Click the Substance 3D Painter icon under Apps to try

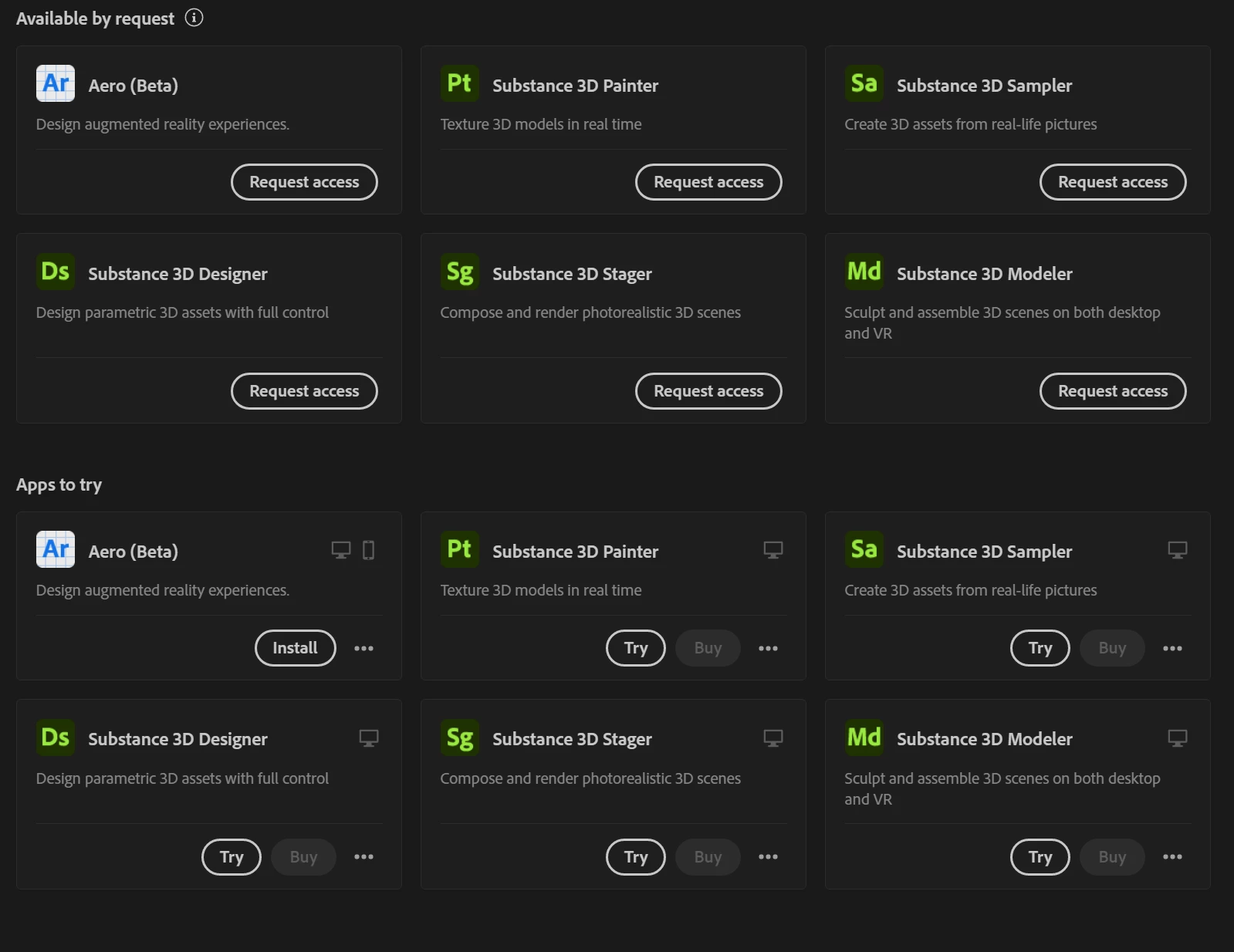point(460,549)
